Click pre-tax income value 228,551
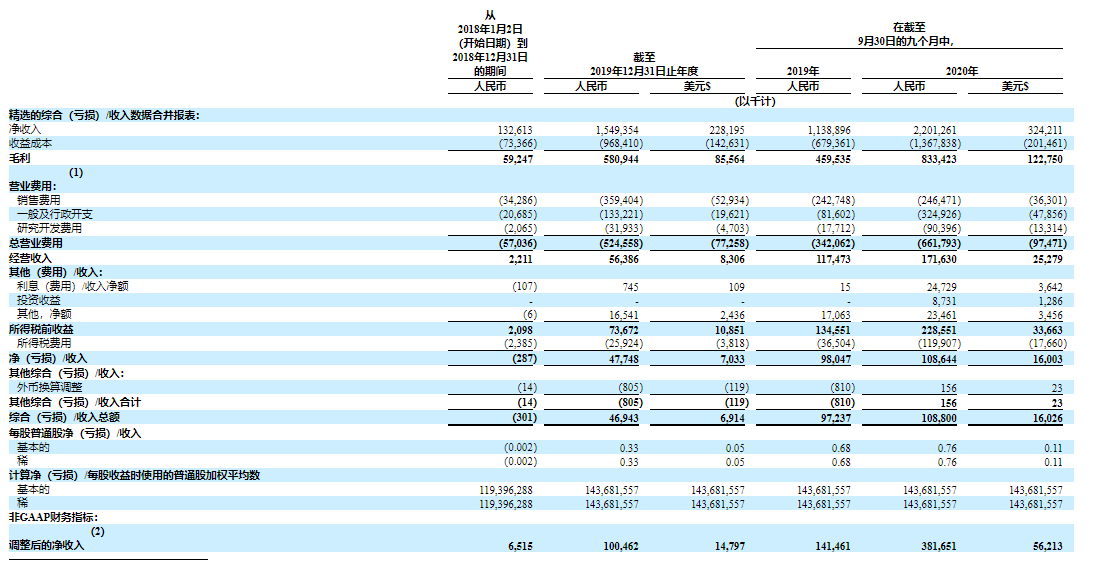This screenshot has width=1102, height=562. [937, 330]
